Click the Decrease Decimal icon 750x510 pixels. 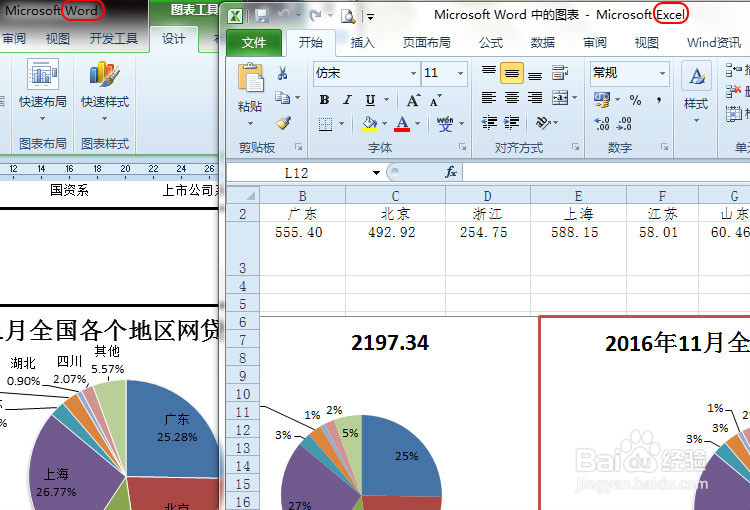(x=624, y=124)
